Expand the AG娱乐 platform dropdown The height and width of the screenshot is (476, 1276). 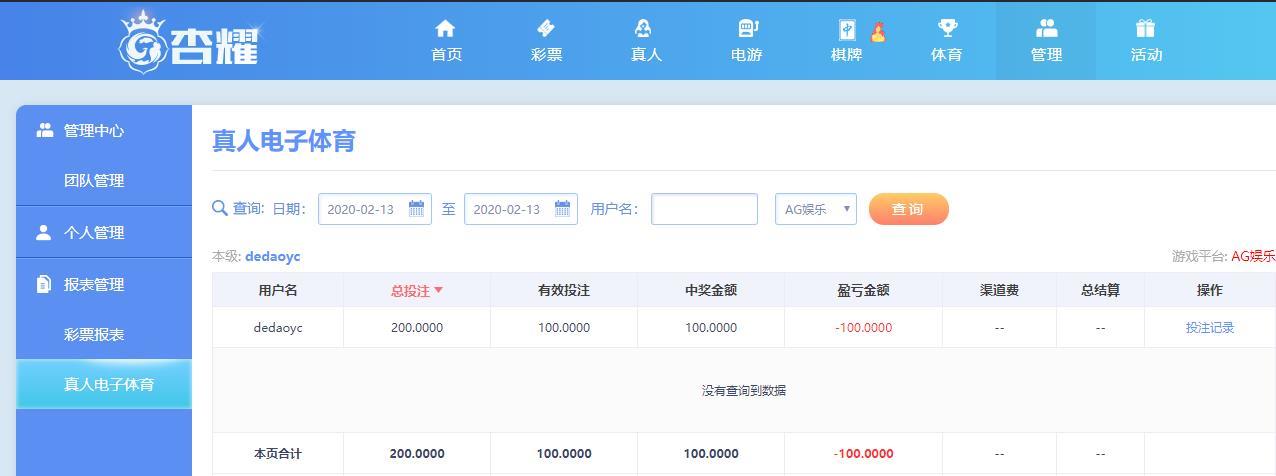coord(816,209)
